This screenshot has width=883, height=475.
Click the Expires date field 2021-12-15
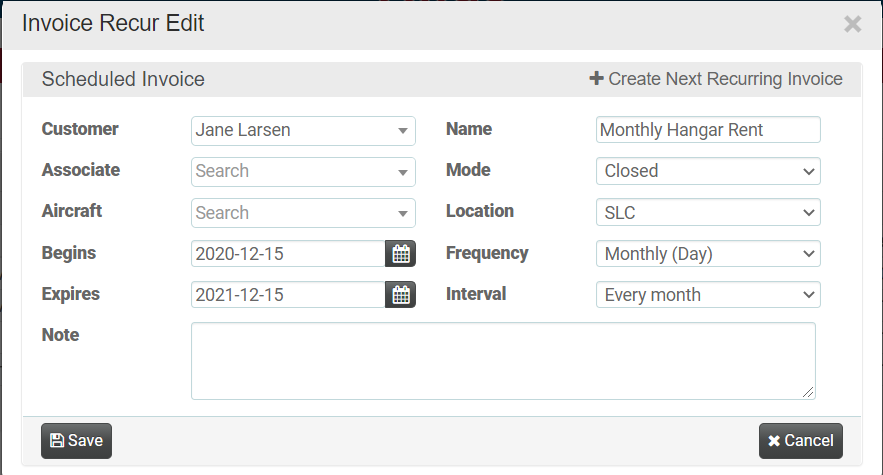[288, 295]
